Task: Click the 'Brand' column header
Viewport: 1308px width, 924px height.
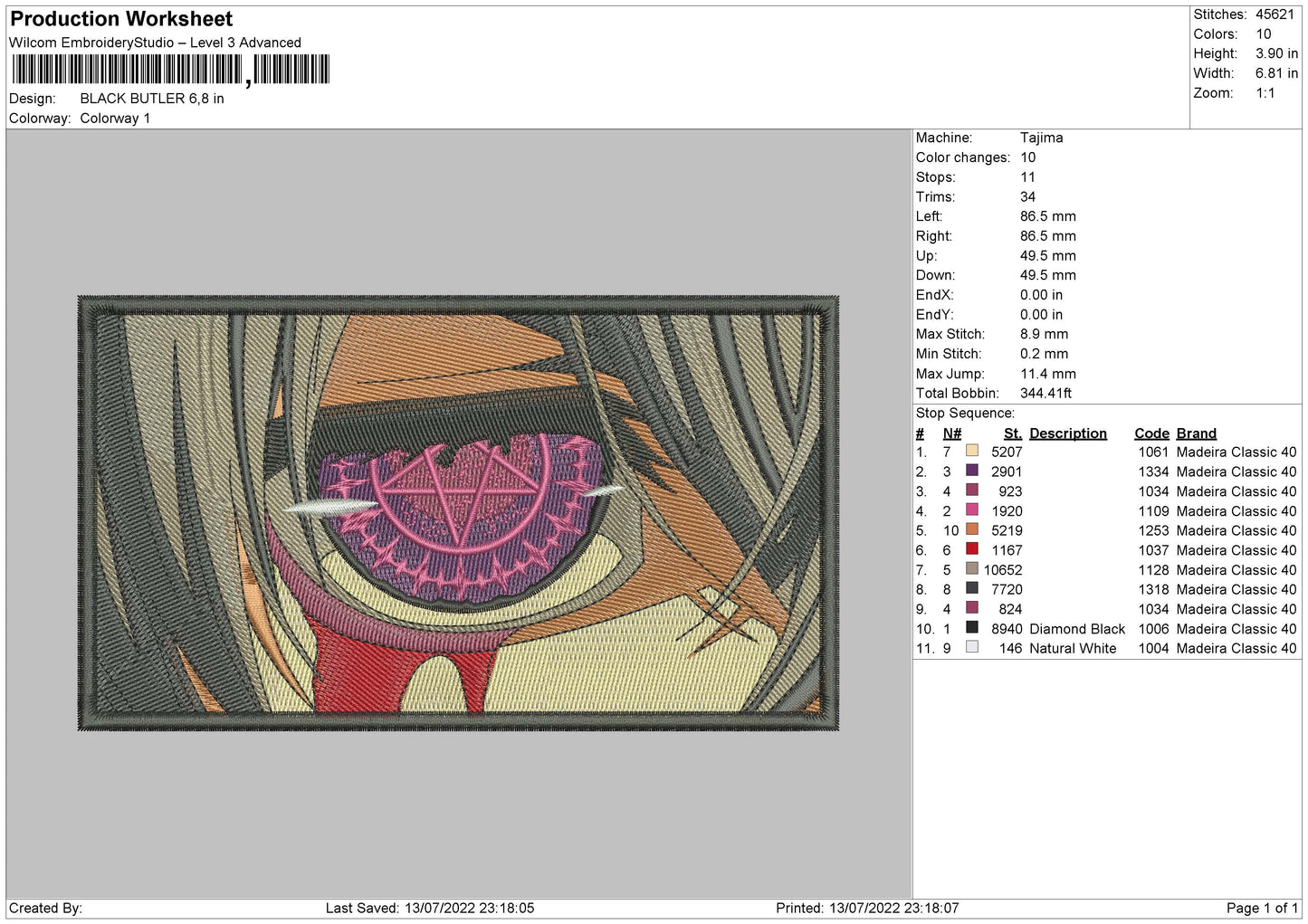Action: click(x=1197, y=433)
